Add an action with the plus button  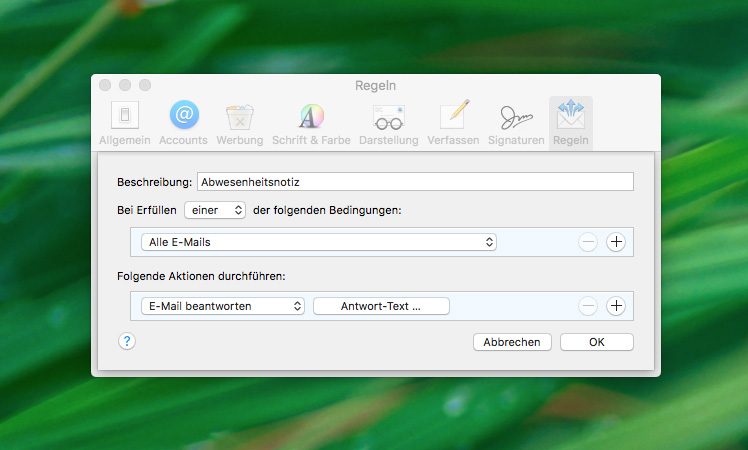click(x=616, y=307)
